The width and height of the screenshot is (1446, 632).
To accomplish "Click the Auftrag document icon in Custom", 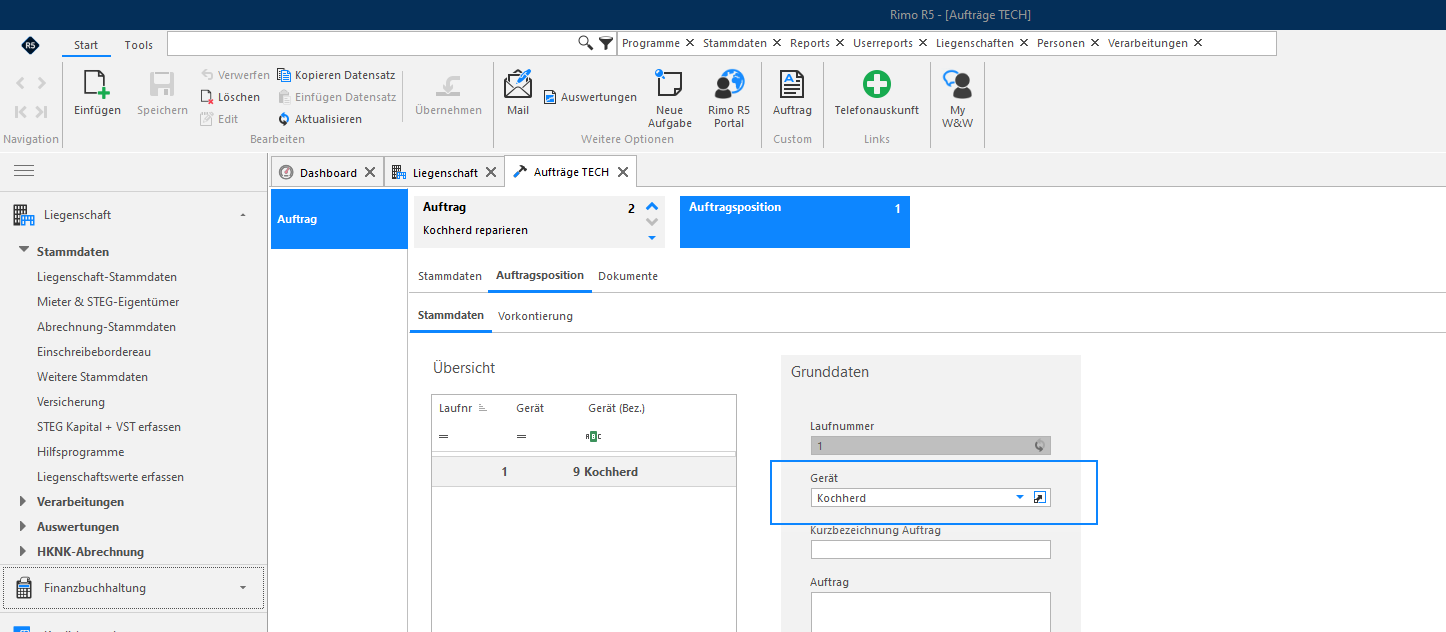I will pyautogui.click(x=792, y=84).
